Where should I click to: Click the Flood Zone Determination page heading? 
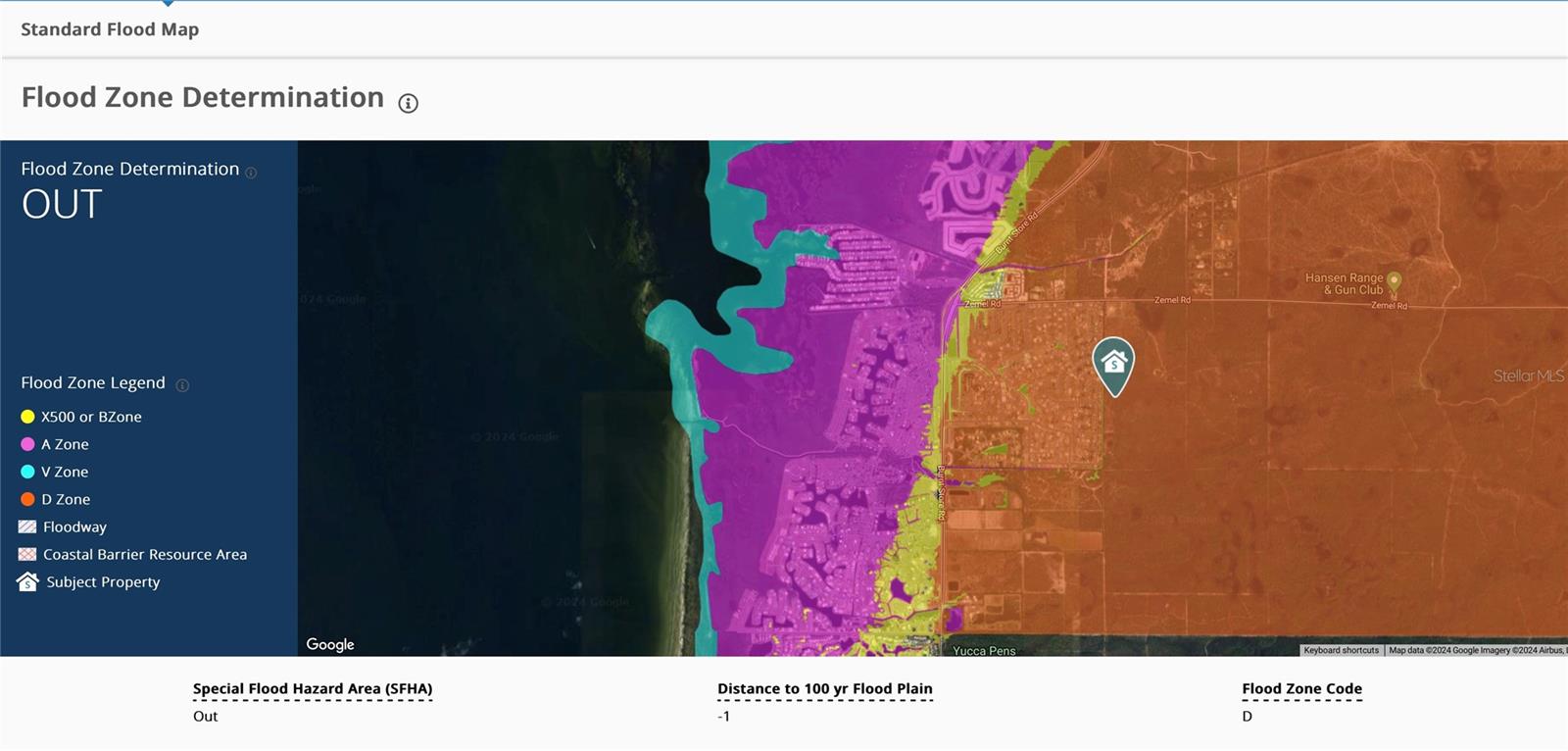click(203, 98)
